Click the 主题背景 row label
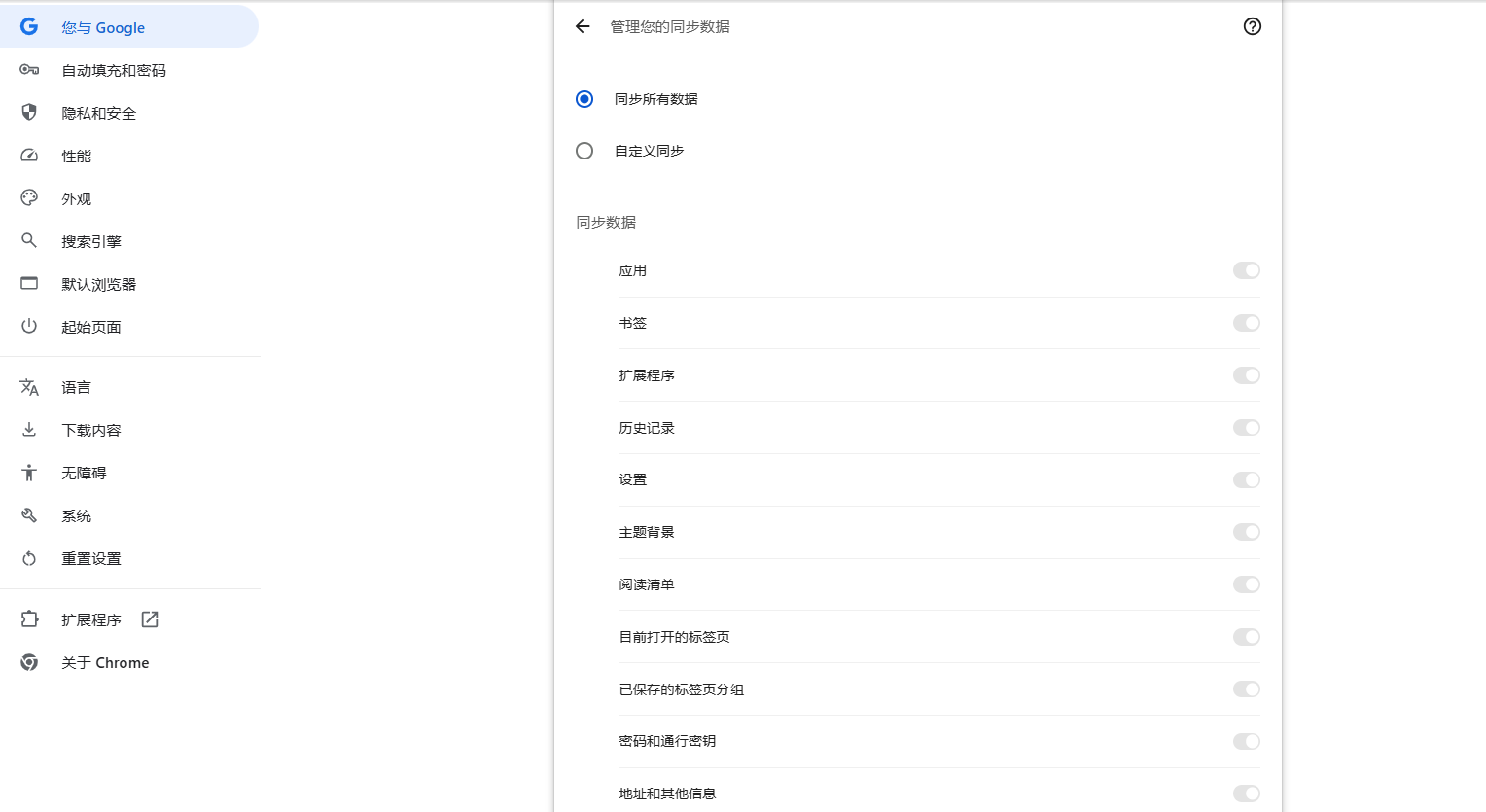The image size is (1486, 812). tap(647, 532)
